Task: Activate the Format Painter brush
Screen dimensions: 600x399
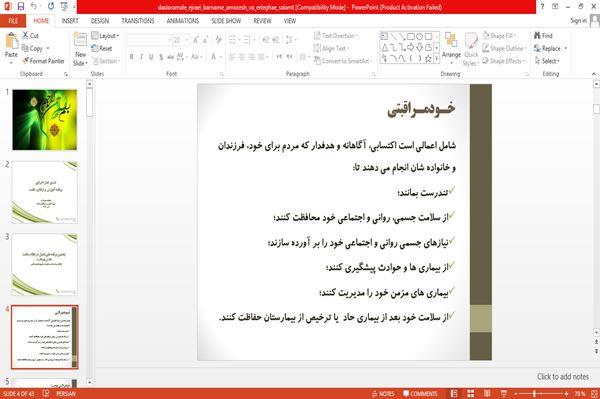Action: pos(26,61)
